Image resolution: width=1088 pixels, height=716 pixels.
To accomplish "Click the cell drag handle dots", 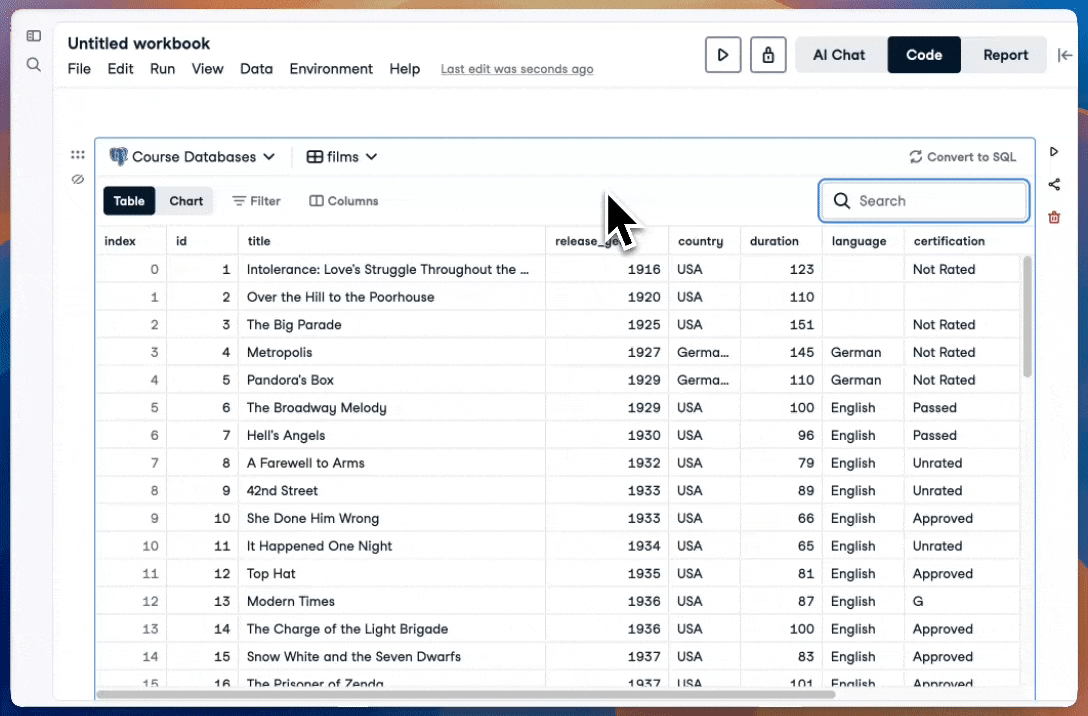I will pos(78,155).
